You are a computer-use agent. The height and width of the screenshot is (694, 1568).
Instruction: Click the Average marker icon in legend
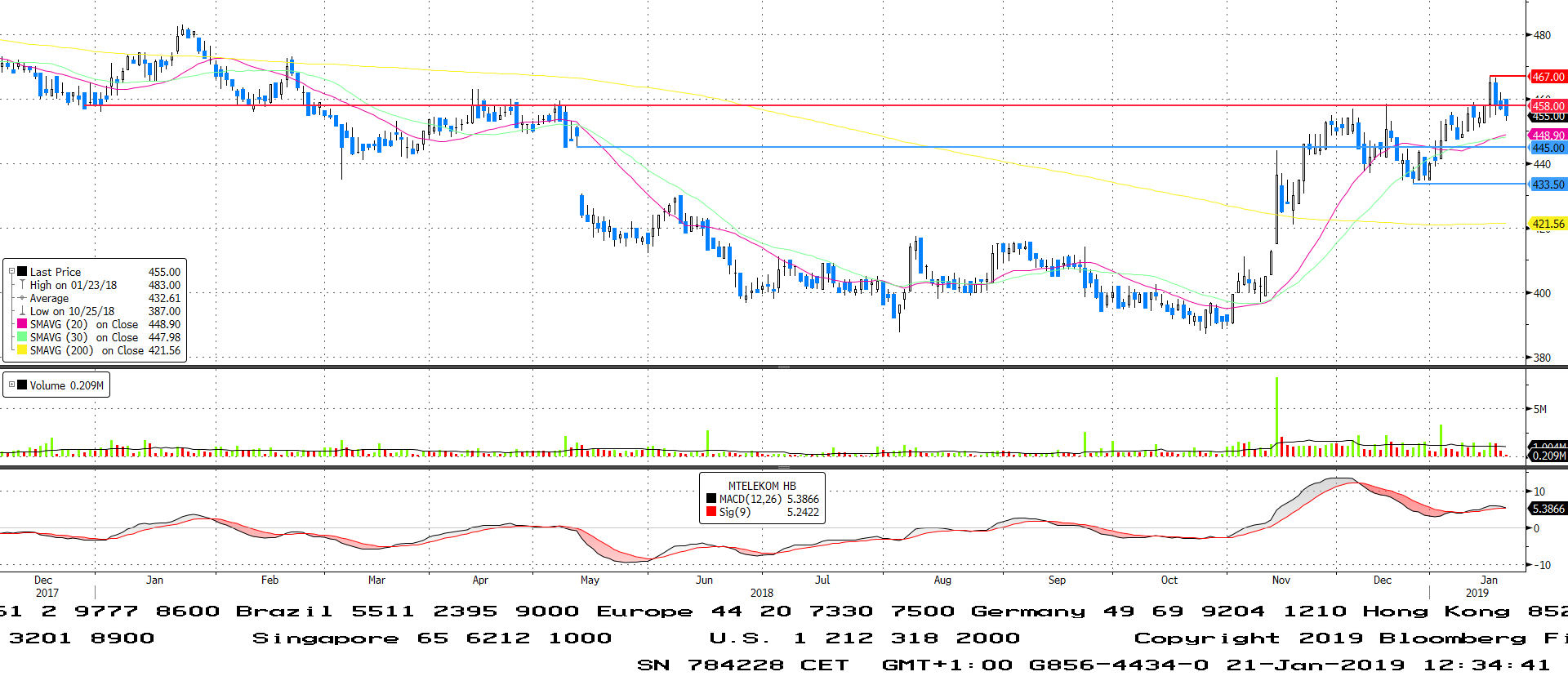(22, 297)
